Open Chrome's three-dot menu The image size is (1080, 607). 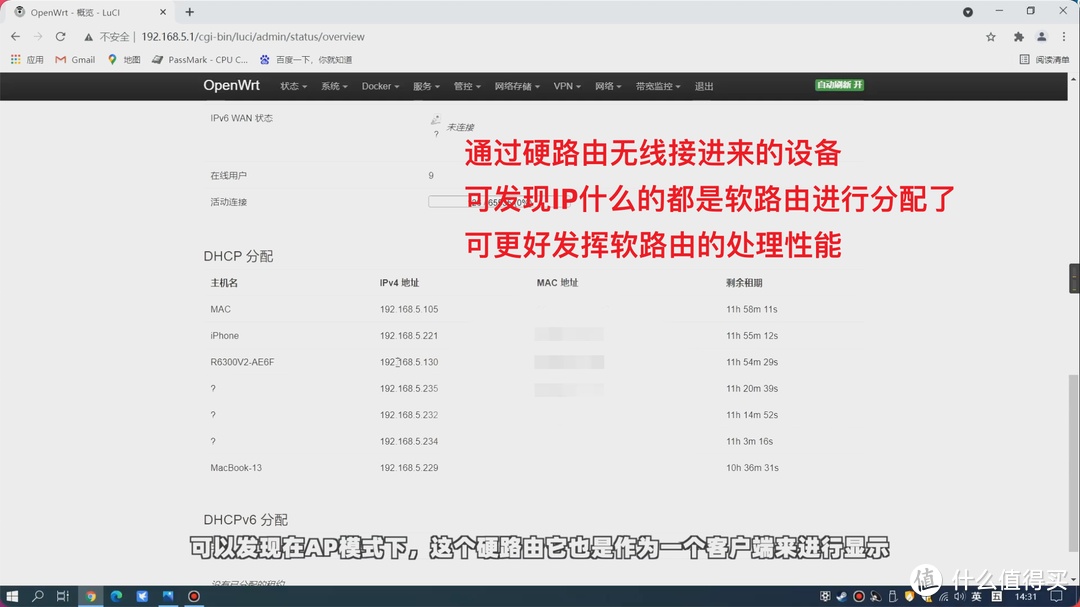point(1064,37)
